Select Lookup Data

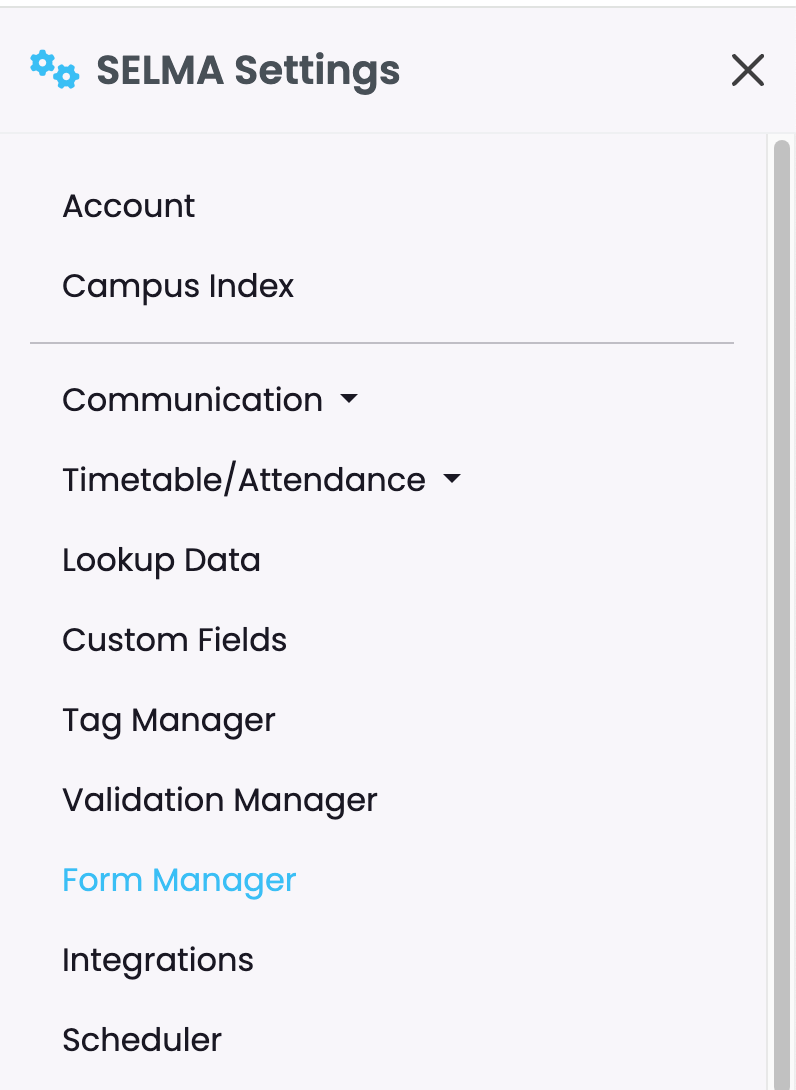pos(161,560)
